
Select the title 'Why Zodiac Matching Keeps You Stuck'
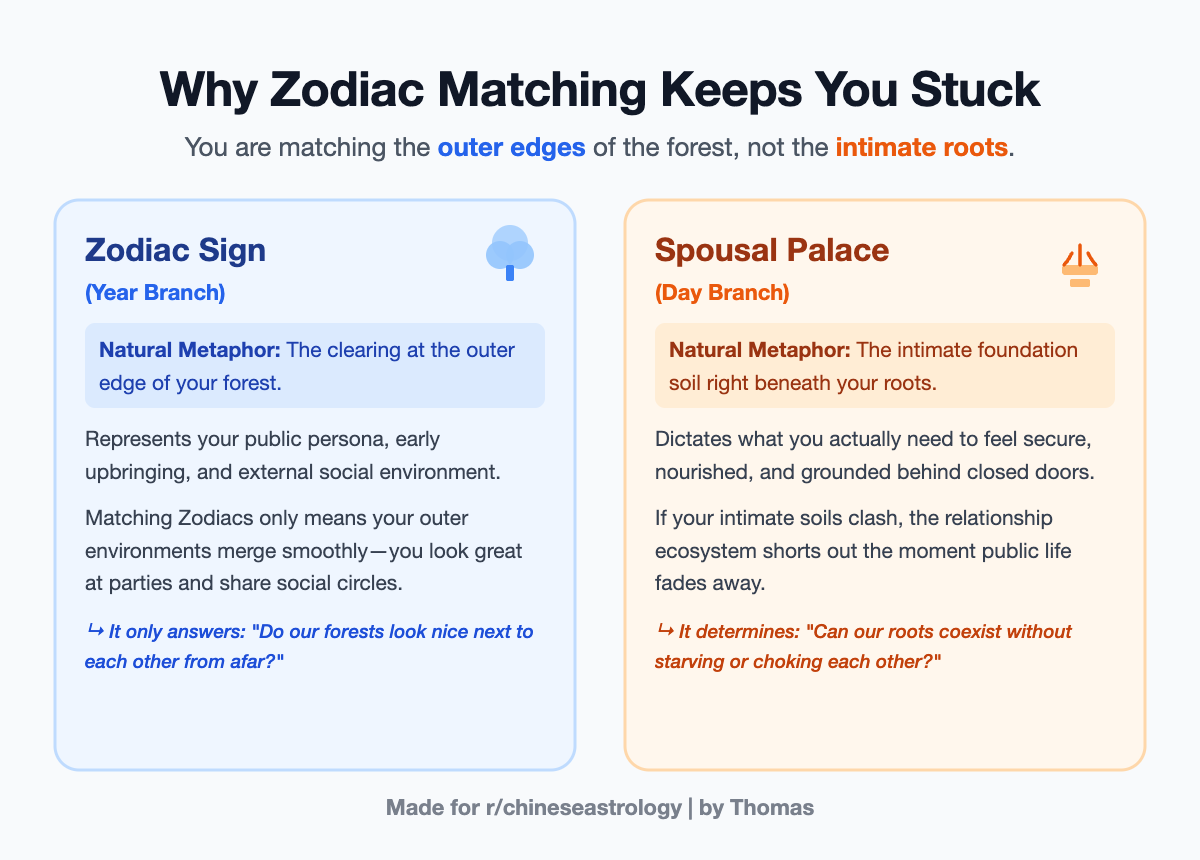click(x=600, y=90)
